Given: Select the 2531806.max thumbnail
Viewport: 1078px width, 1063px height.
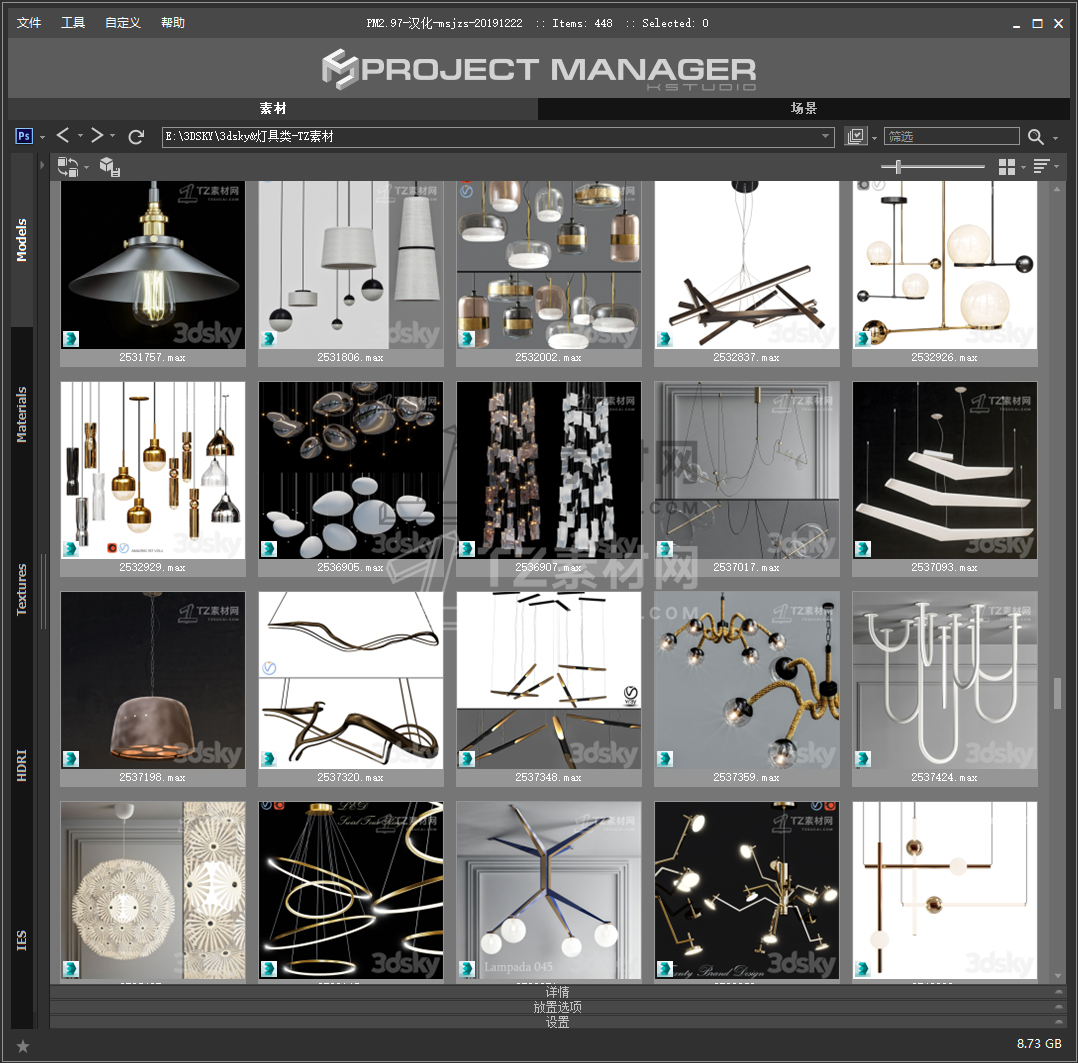Looking at the screenshot, I should (x=351, y=265).
